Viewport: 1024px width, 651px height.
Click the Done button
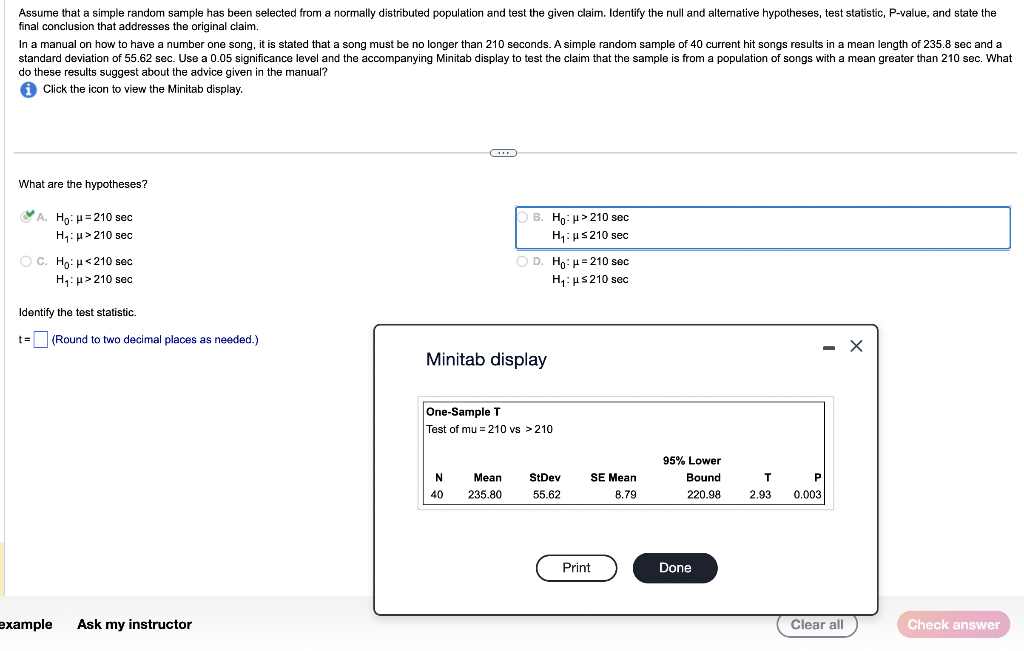click(x=675, y=568)
